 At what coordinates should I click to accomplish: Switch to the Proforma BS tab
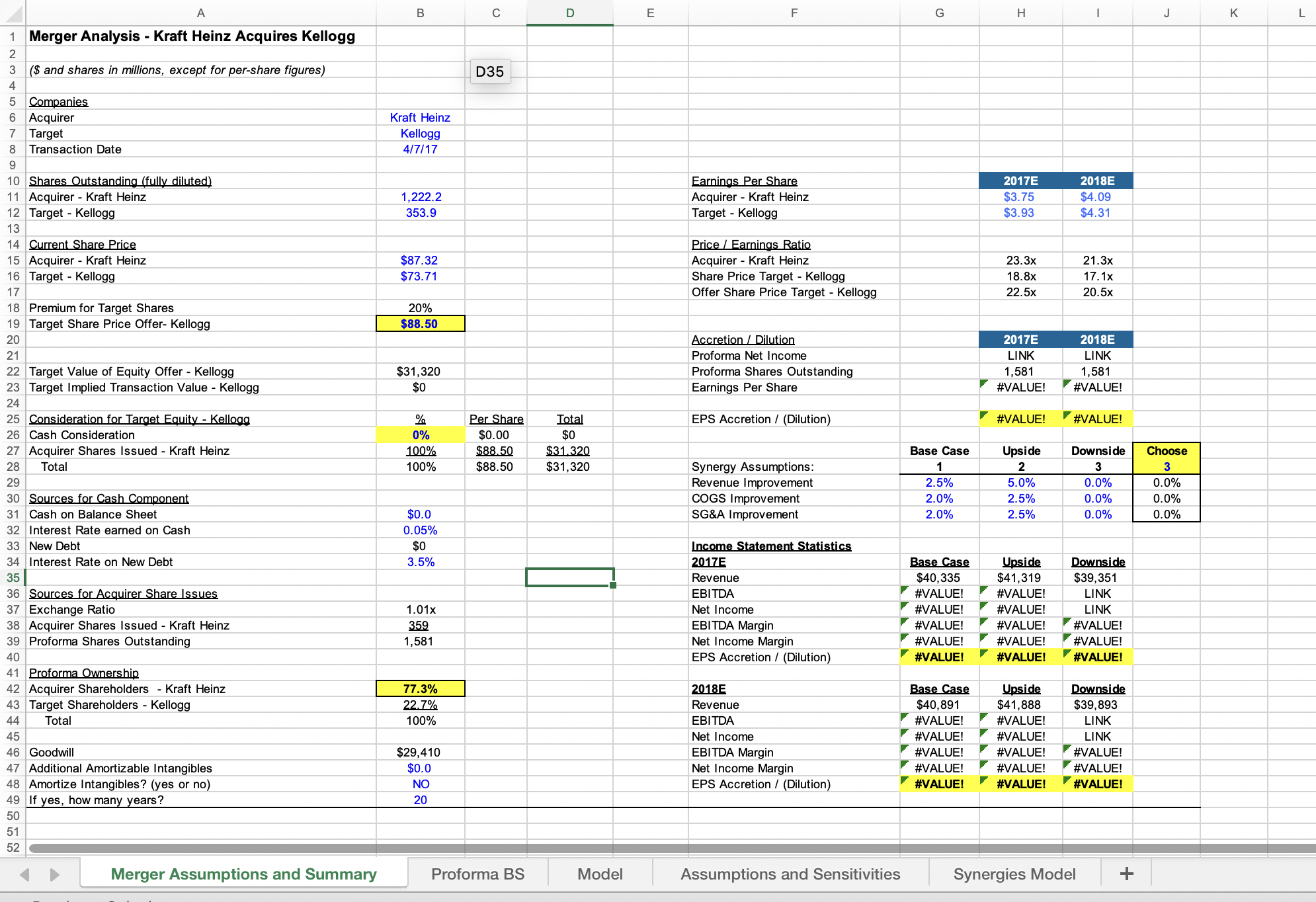477,874
